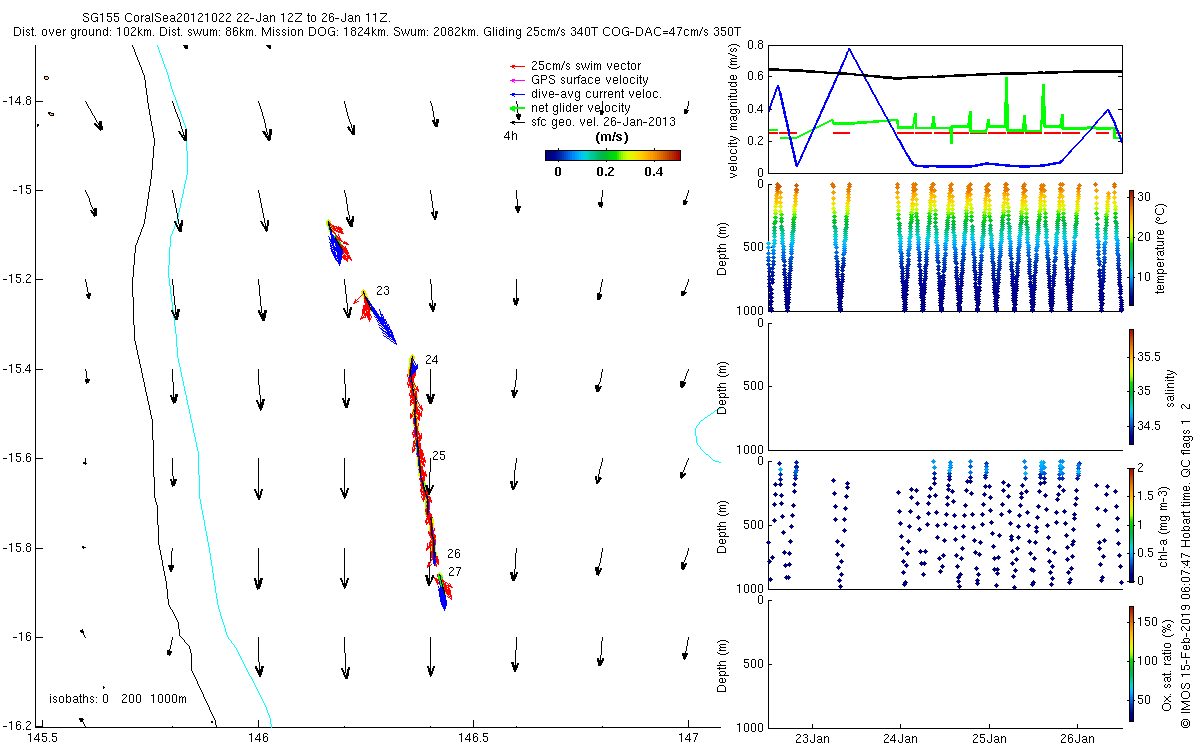Click day marker '25' on glider track
This screenshot has height=750, width=1200.
click(x=439, y=456)
